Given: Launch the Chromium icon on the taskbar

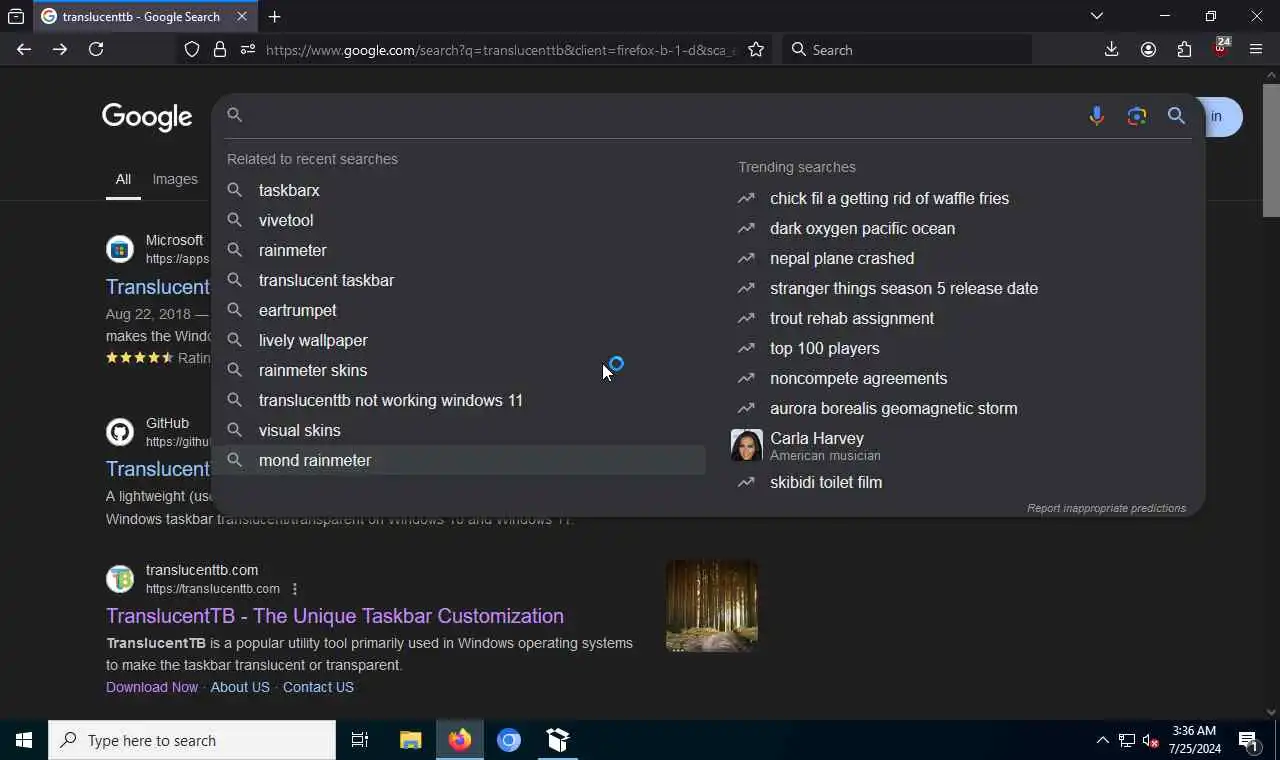Looking at the screenshot, I should tap(509, 740).
